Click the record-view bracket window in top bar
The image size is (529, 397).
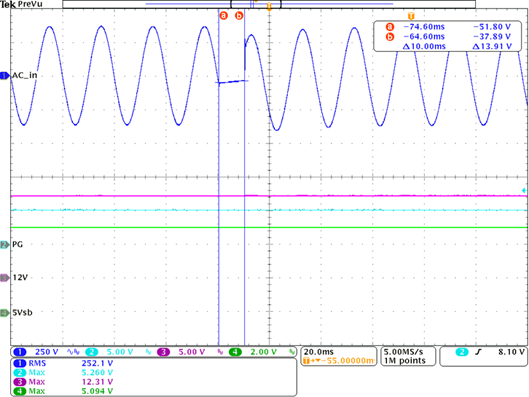pos(256,4)
